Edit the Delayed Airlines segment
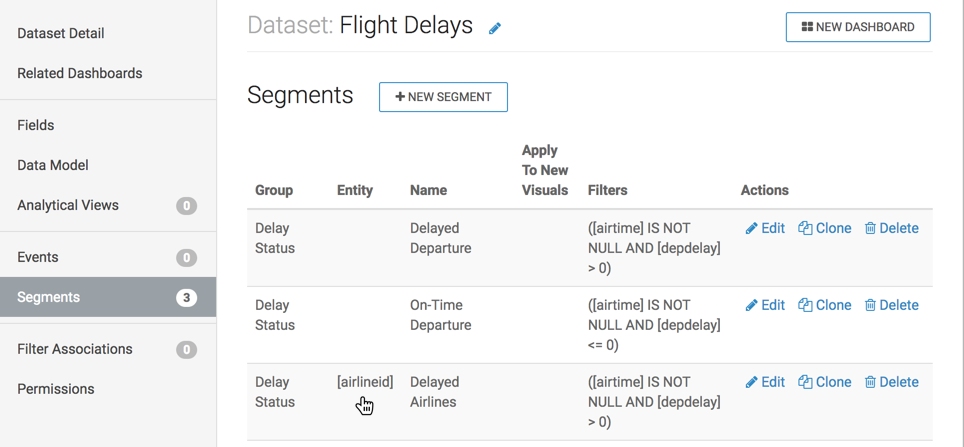The image size is (964, 447). 765,382
